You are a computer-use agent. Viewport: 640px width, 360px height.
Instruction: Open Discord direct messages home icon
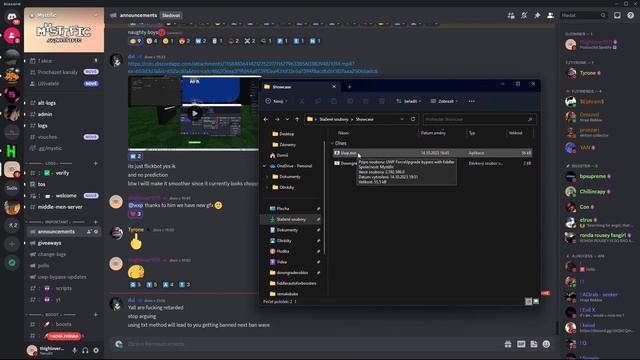[12, 17]
